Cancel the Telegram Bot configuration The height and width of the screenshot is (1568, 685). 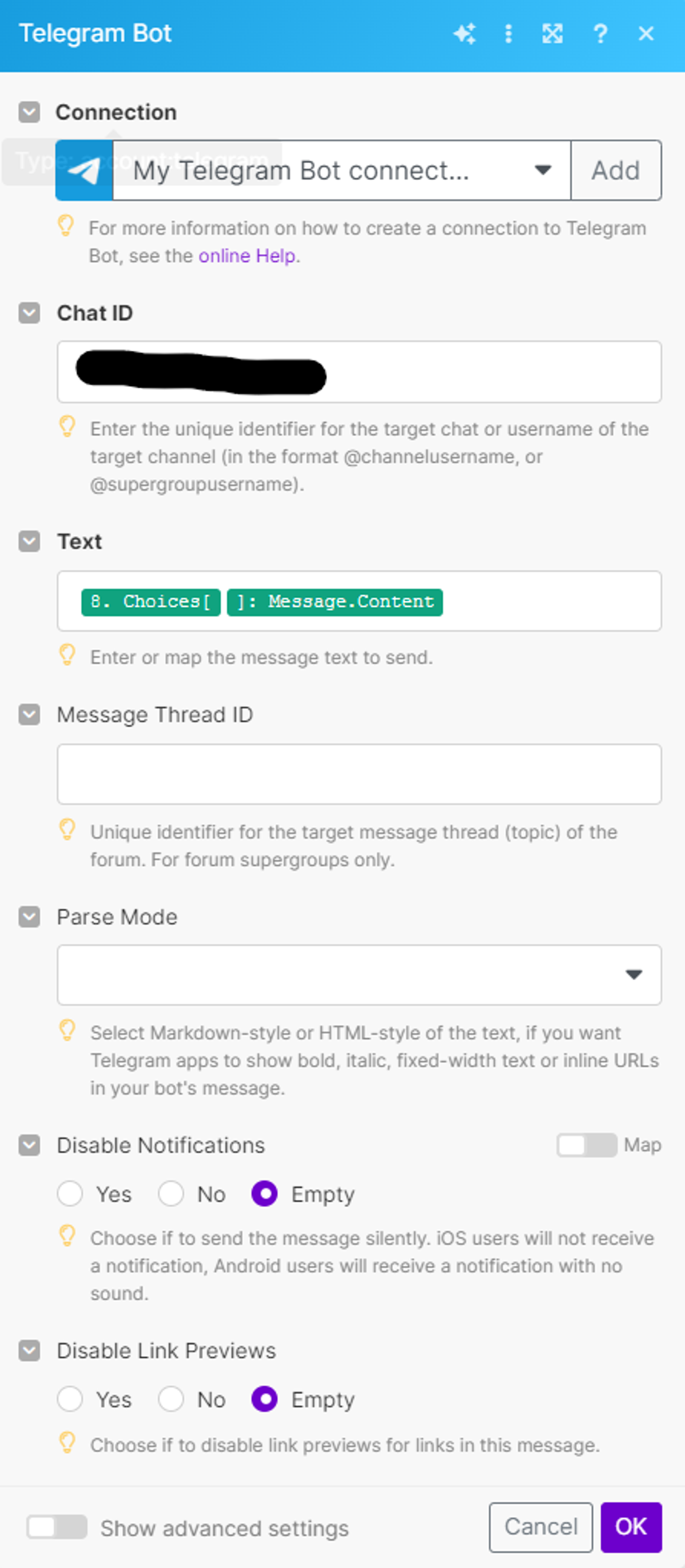click(x=541, y=1527)
